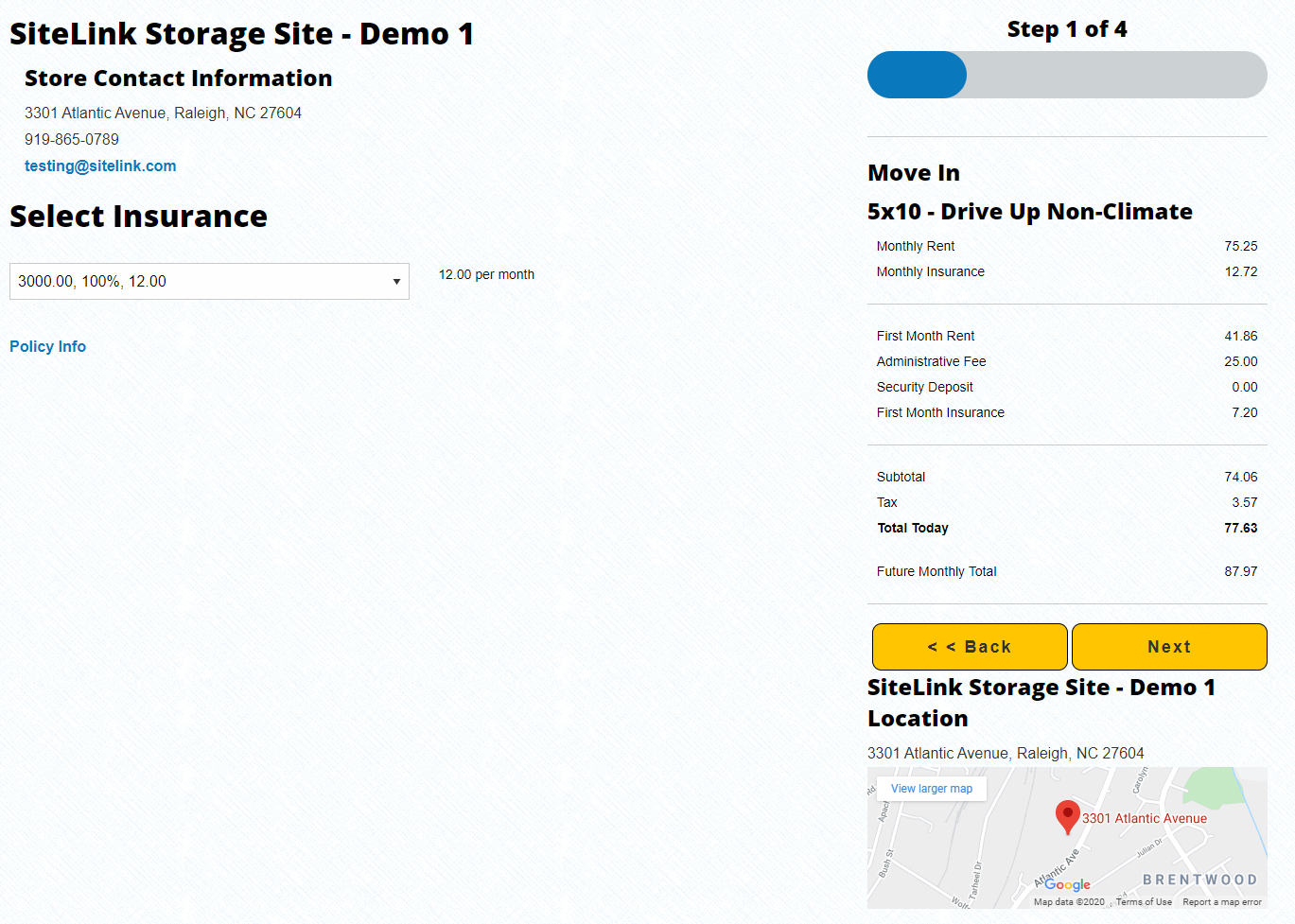Click the store phone number 919-865-0789
1295x924 pixels.
pyautogui.click(x=72, y=140)
